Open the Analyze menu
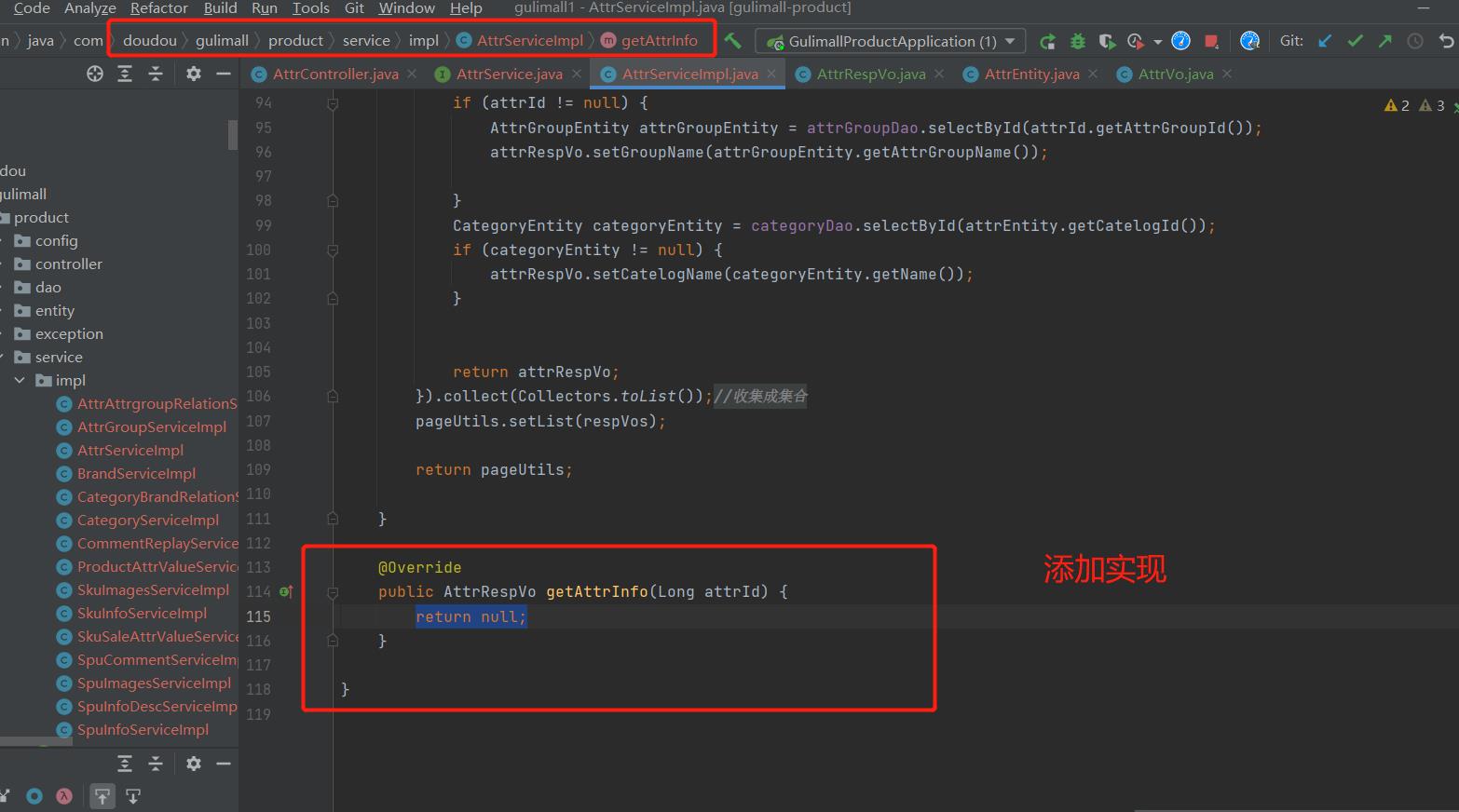Screen dimensions: 1459x812 [89, 8]
